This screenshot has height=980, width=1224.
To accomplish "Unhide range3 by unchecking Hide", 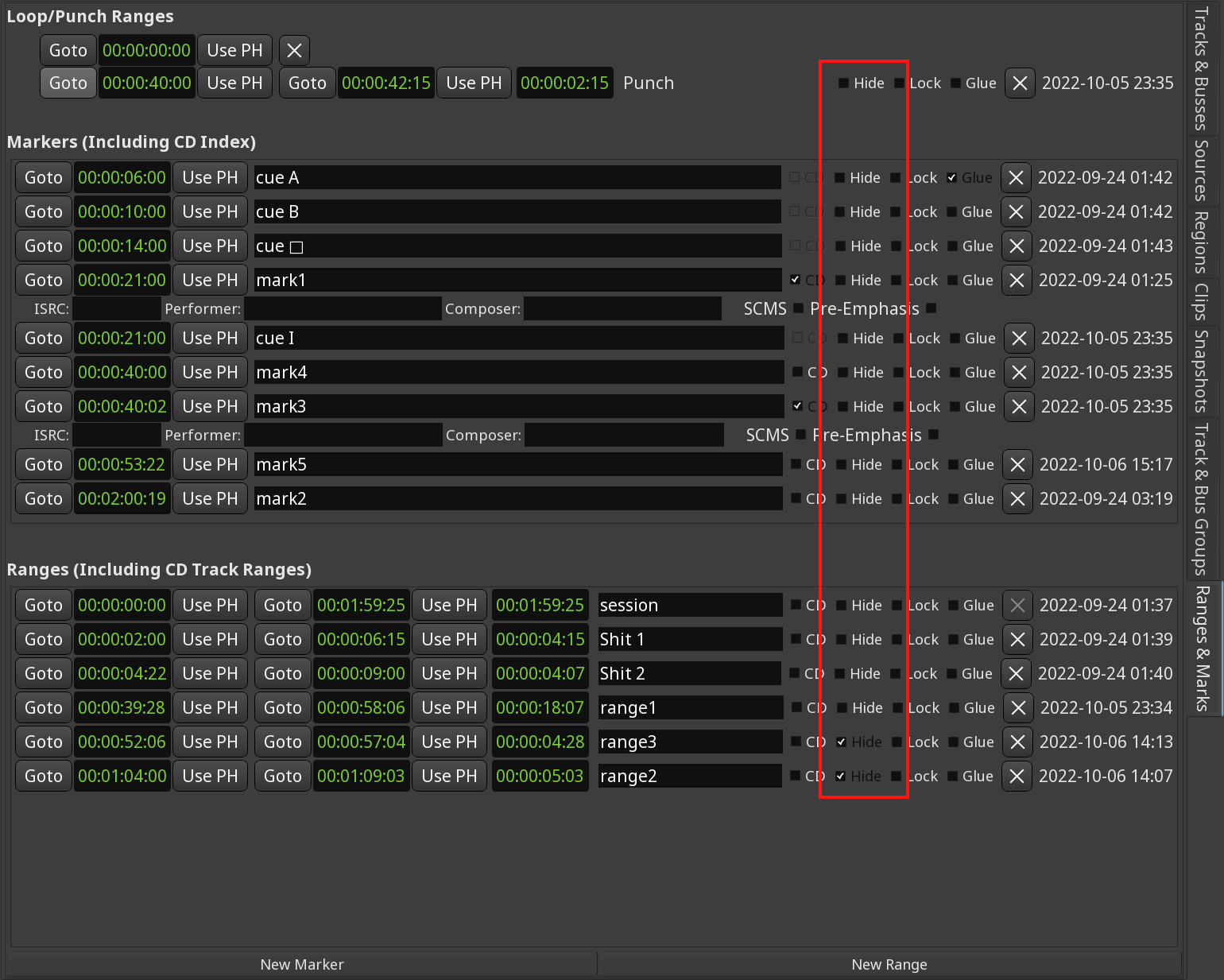I will [x=841, y=742].
